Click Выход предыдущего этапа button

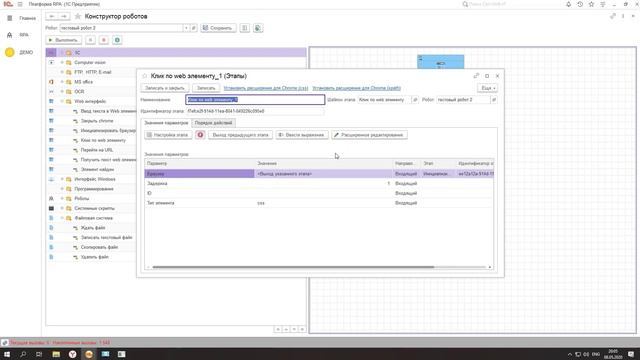(240, 135)
